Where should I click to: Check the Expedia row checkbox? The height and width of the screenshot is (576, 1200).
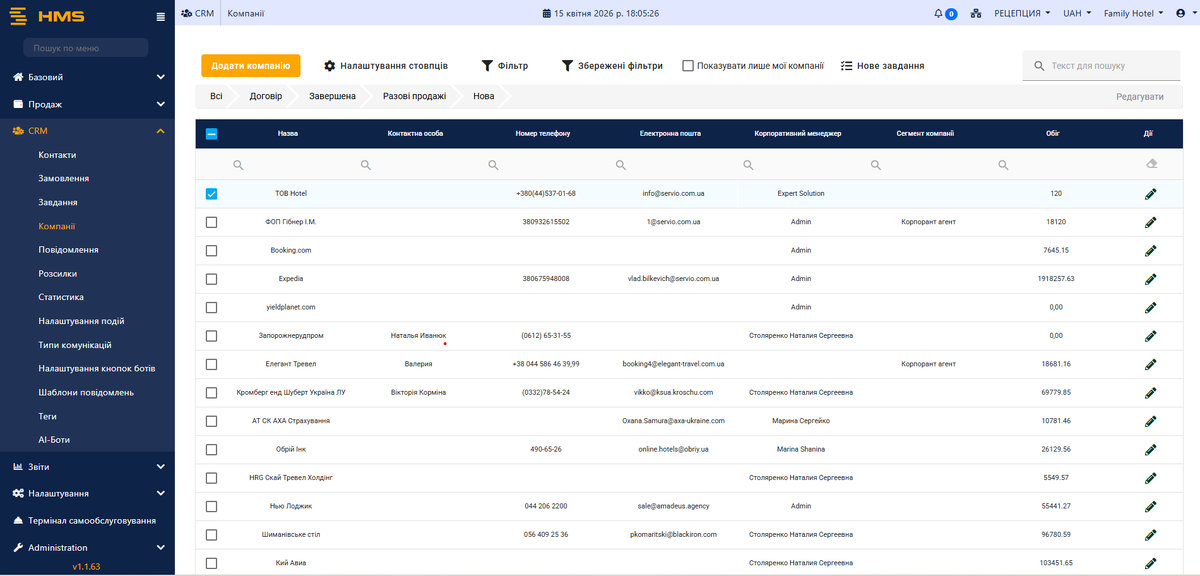[211, 279]
